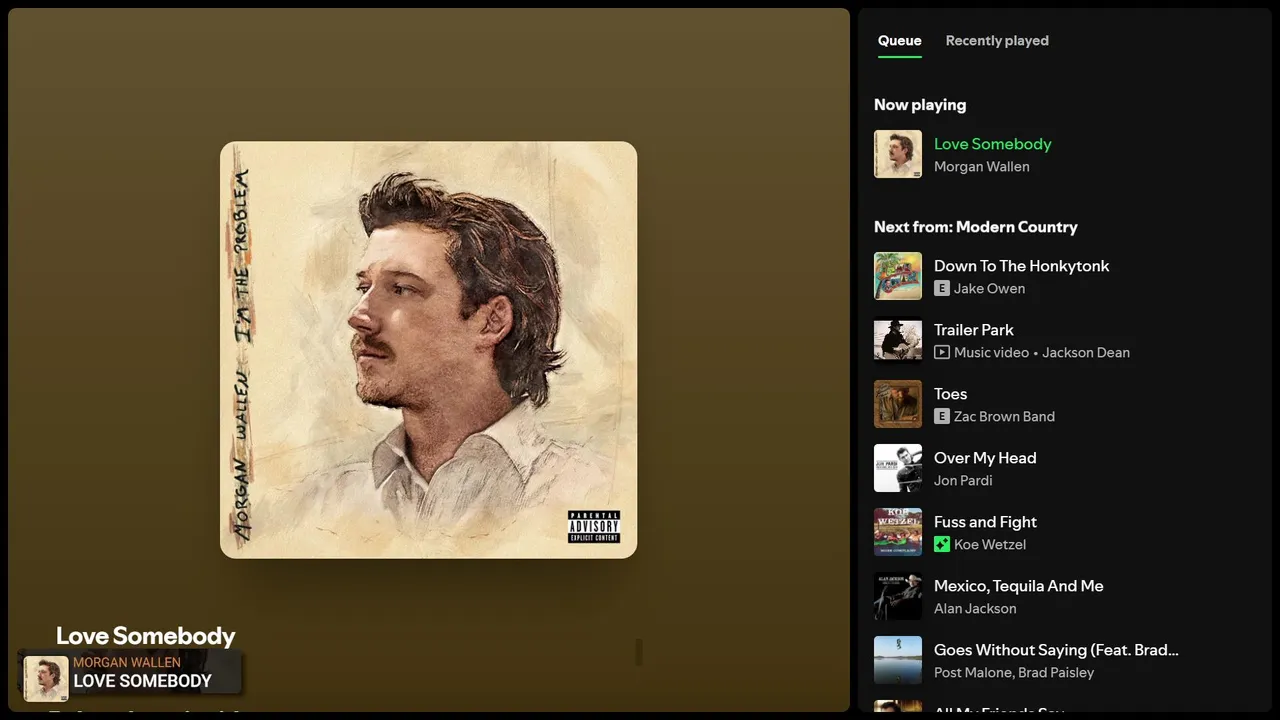Image resolution: width=1280 pixels, height=720 pixels.
Task: Play Down To The Honkytonk from queue
Action: [x=1021, y=266]
